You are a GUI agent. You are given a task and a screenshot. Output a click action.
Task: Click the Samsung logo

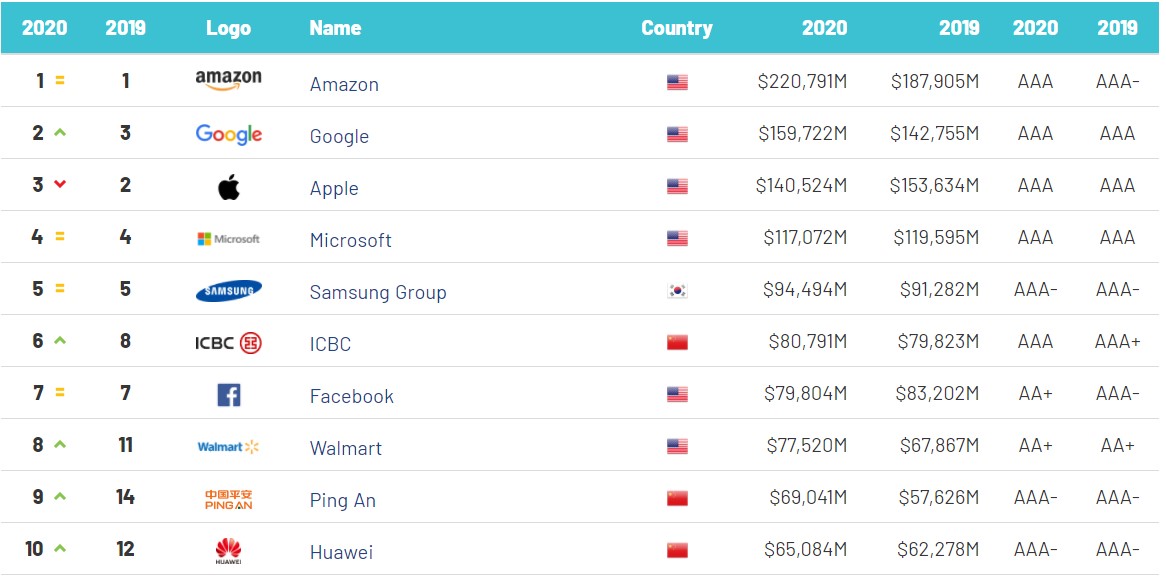228,291
